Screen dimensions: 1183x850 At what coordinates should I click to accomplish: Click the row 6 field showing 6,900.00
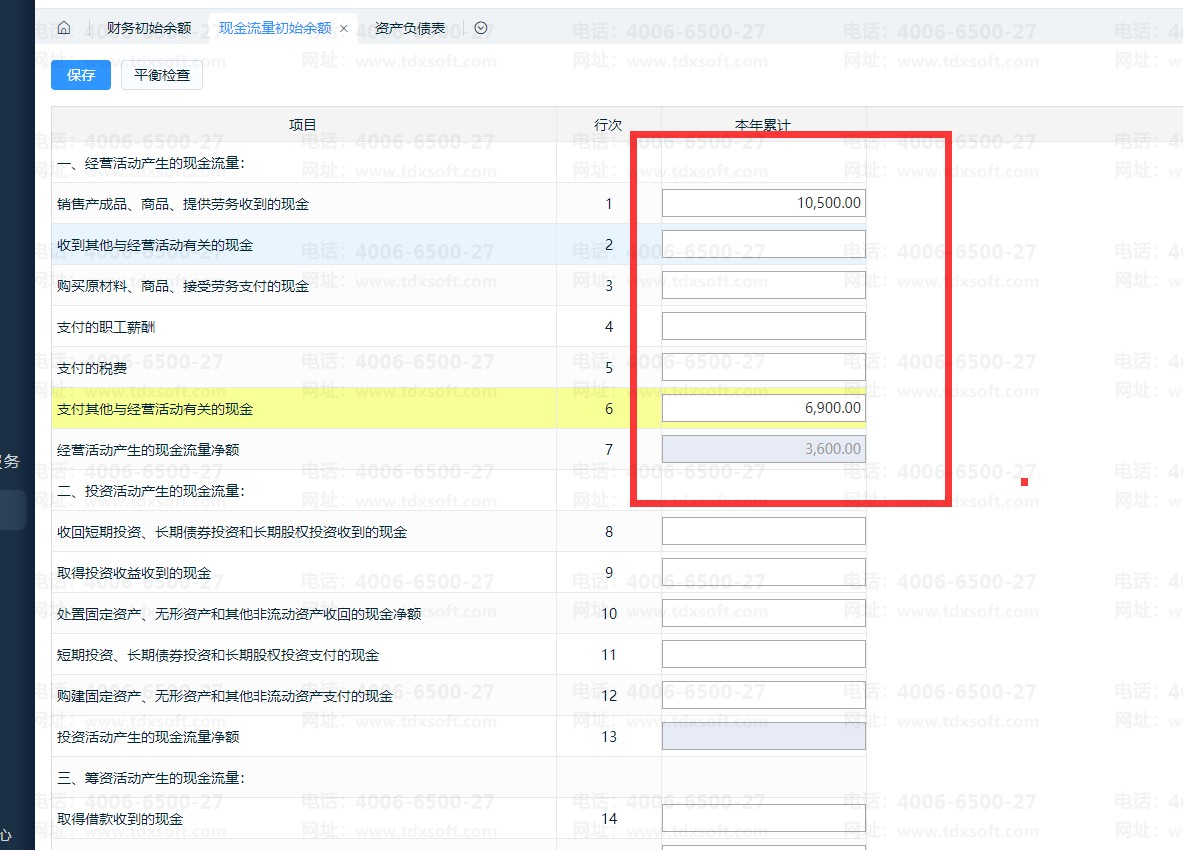tap(763, 409)
